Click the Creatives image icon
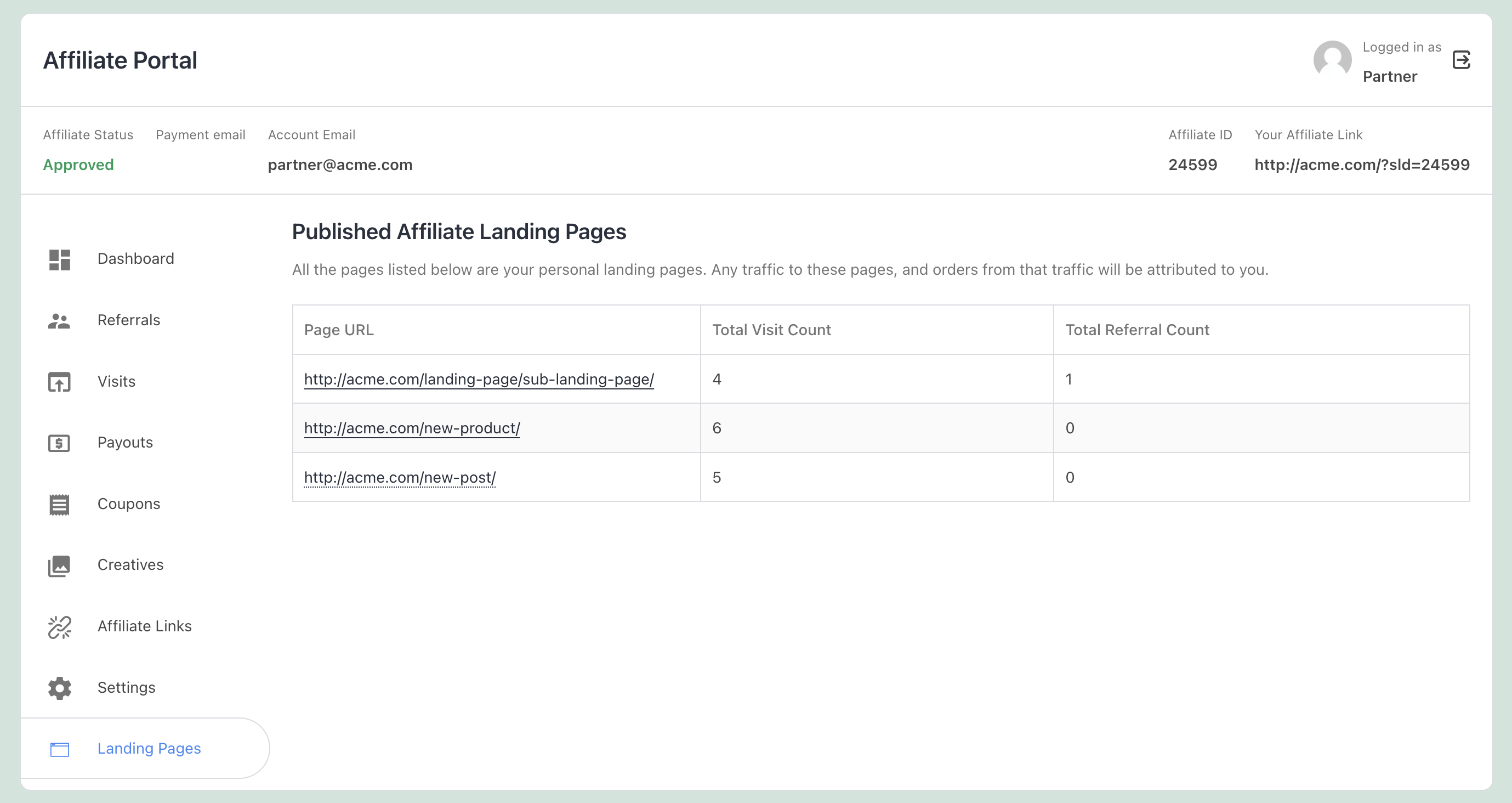 click(59, 566)
